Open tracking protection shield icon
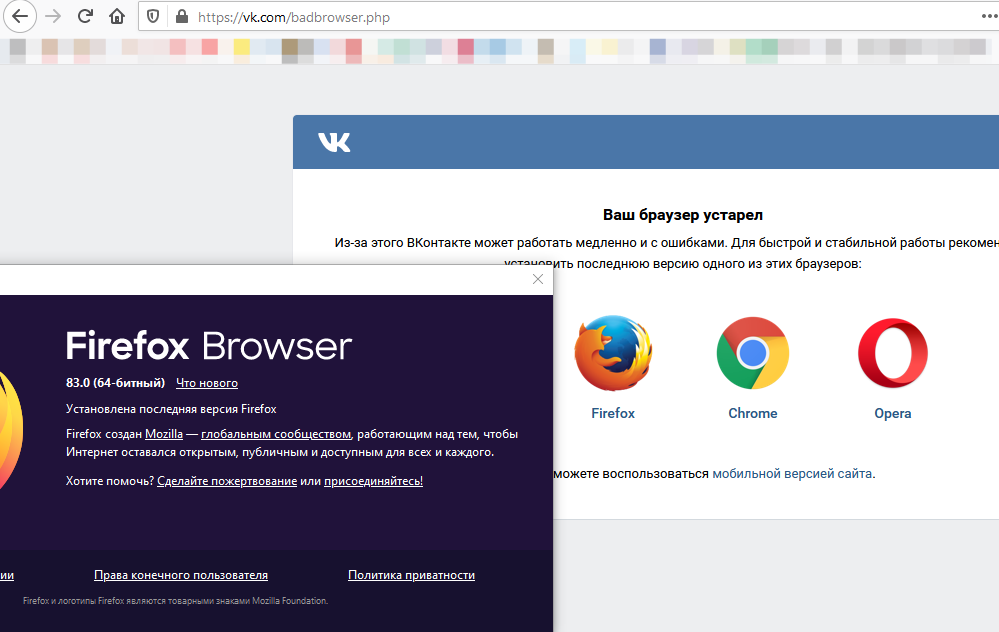The image size is (999, 632). (x=153, y=17)
